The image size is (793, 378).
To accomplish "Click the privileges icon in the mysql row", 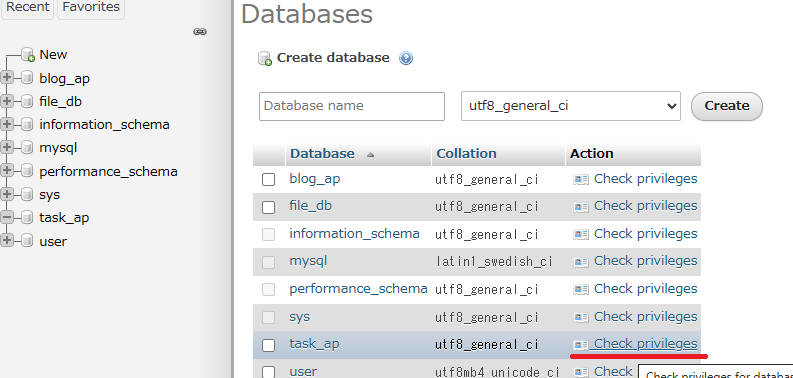I will (581, 262).
